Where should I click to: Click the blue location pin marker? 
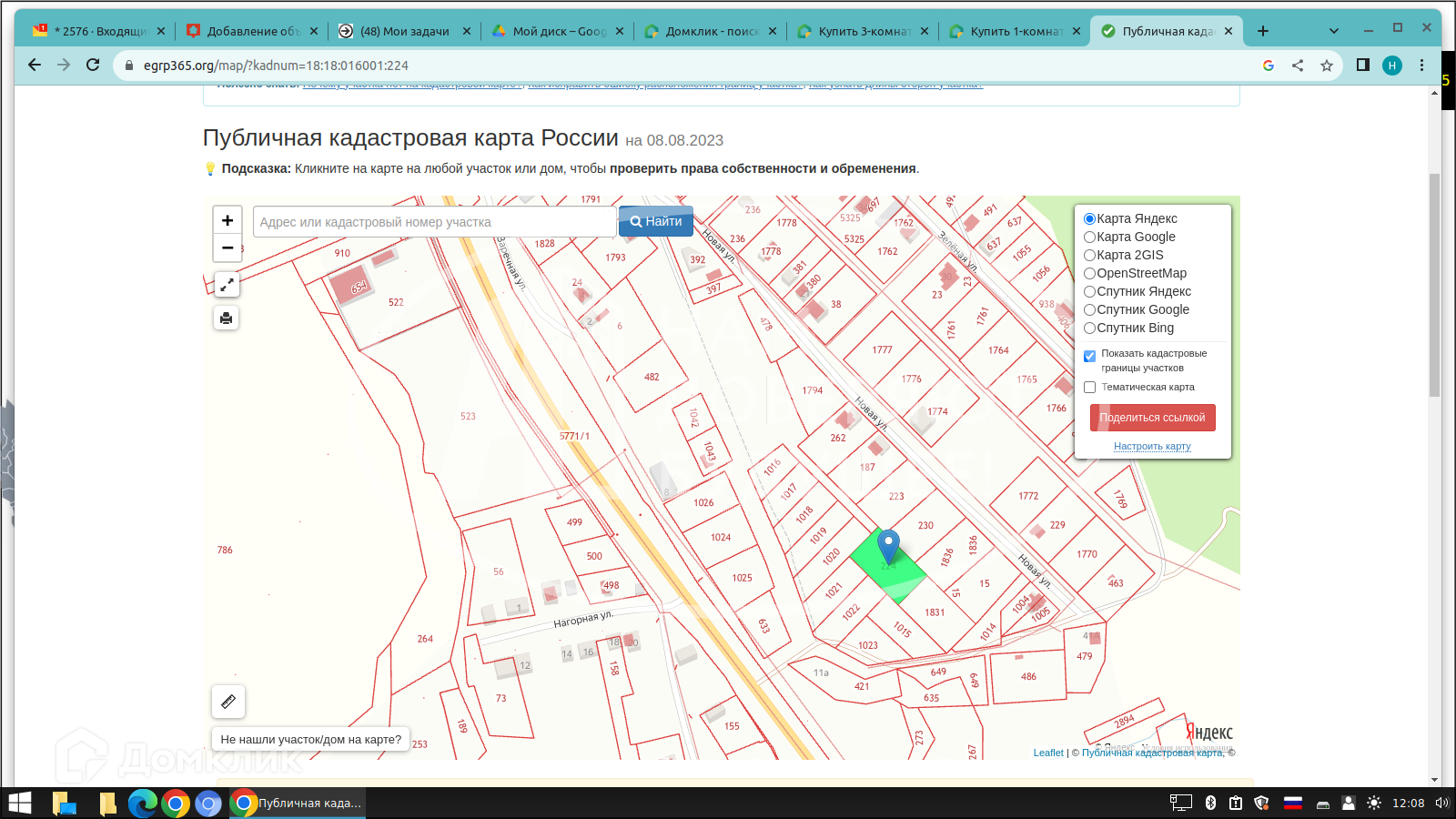(888, 546)
